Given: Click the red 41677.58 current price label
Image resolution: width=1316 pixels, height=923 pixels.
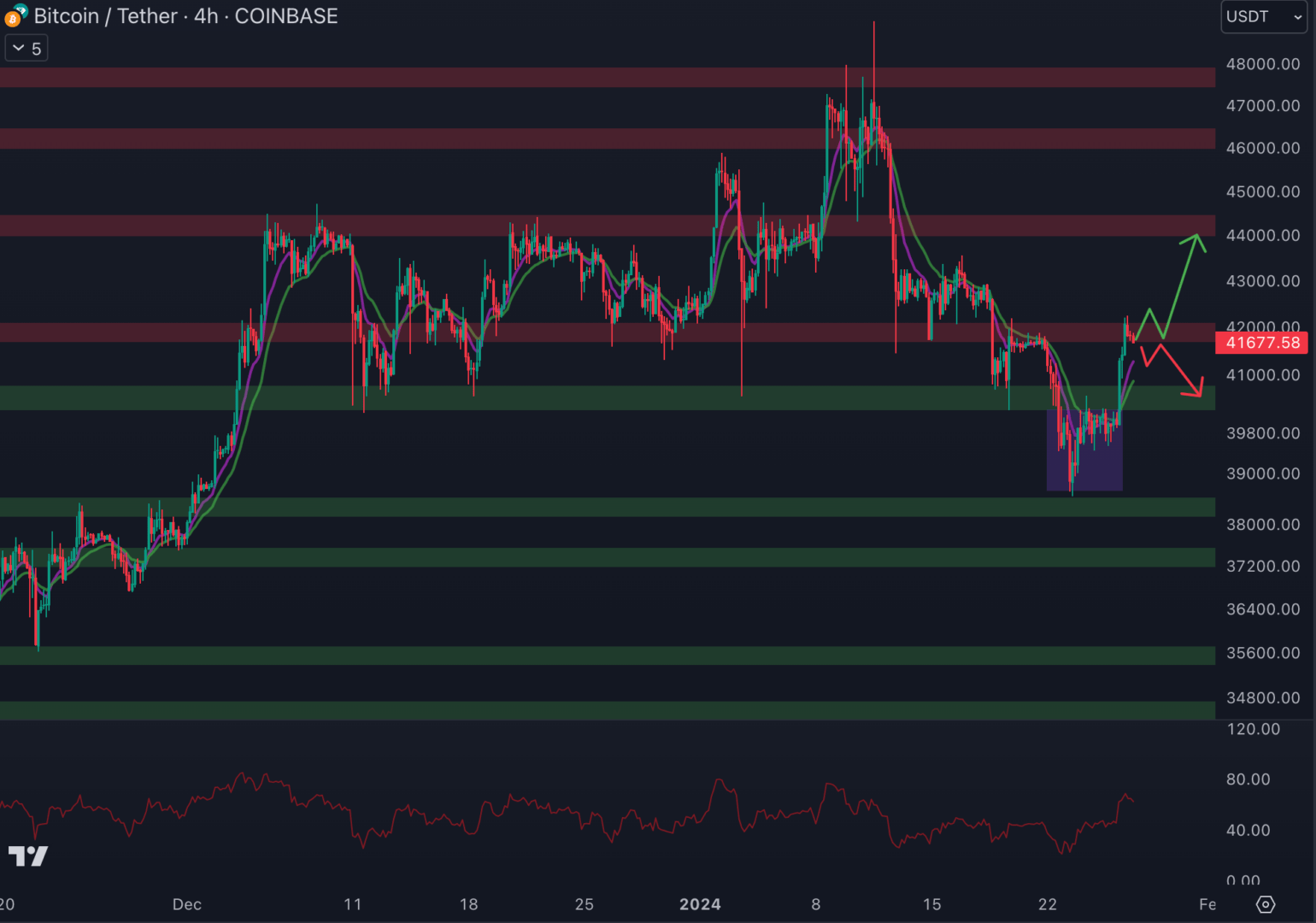Looking at the screenshot, I should pyautogui.click(x=1261, y=343).
